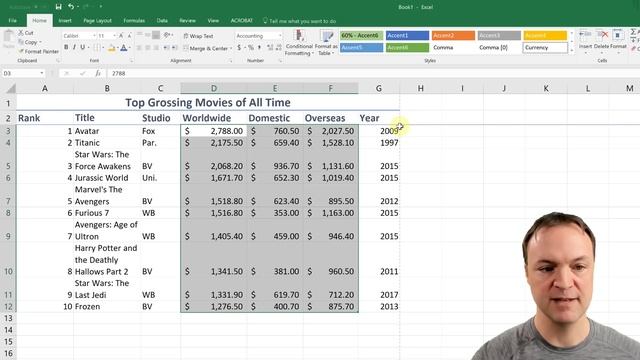This screenshot has width=640, height=360.
Task: Increase font size with the larger A
Action: coord(121,36)
